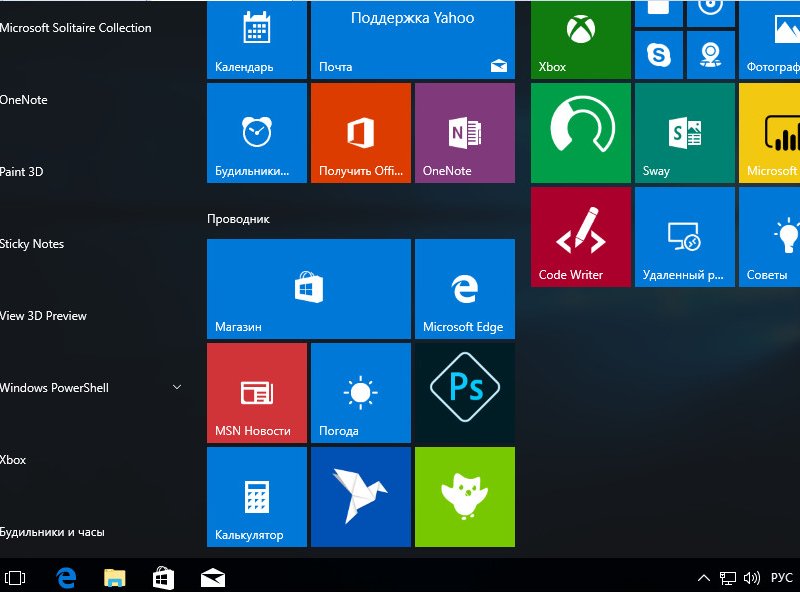Expand the Windows PowerShell folder chevron
800x592 pixels.
177,387
